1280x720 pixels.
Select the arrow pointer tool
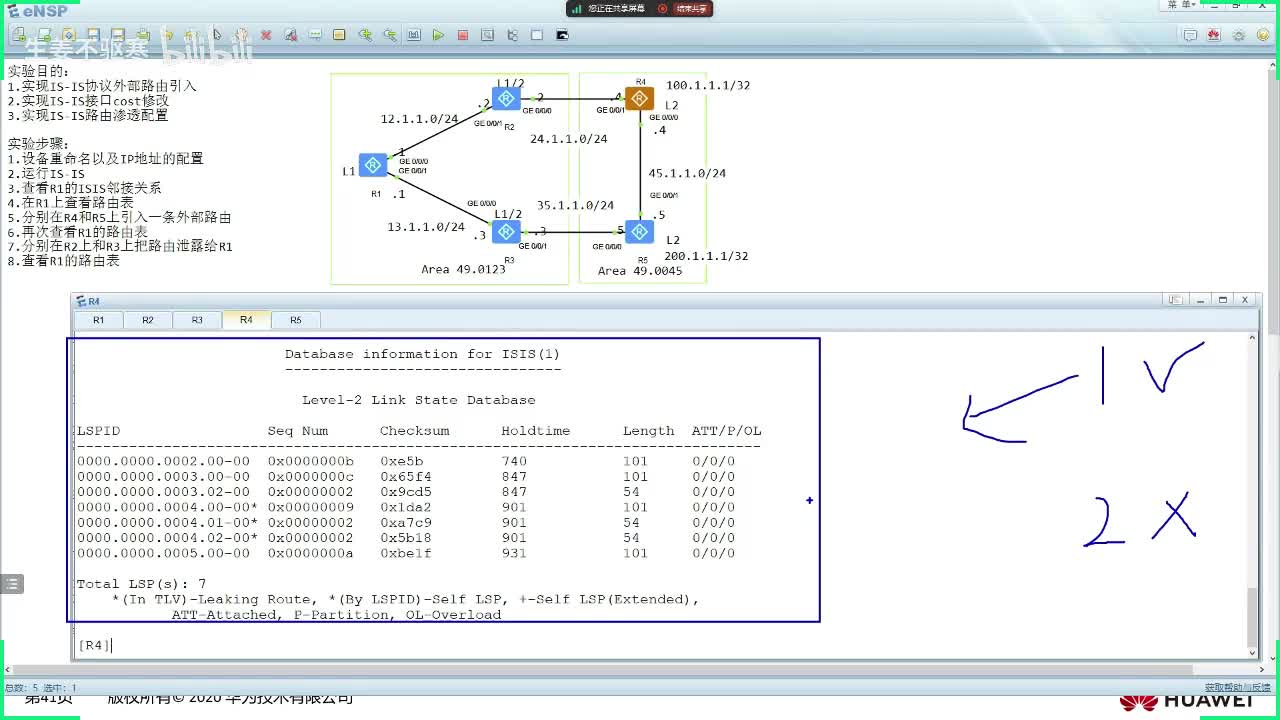coord(216,35)
